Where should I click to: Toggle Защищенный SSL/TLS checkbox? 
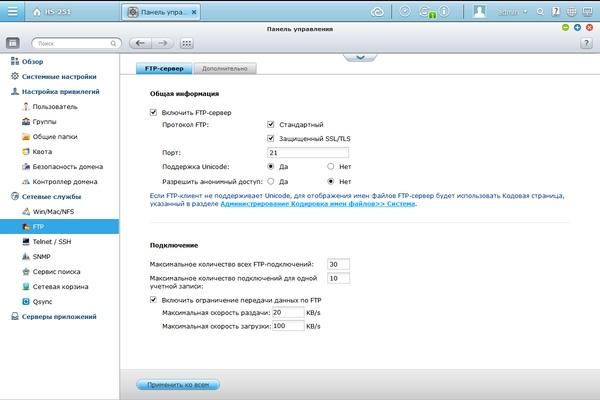(x=271, y=138)
